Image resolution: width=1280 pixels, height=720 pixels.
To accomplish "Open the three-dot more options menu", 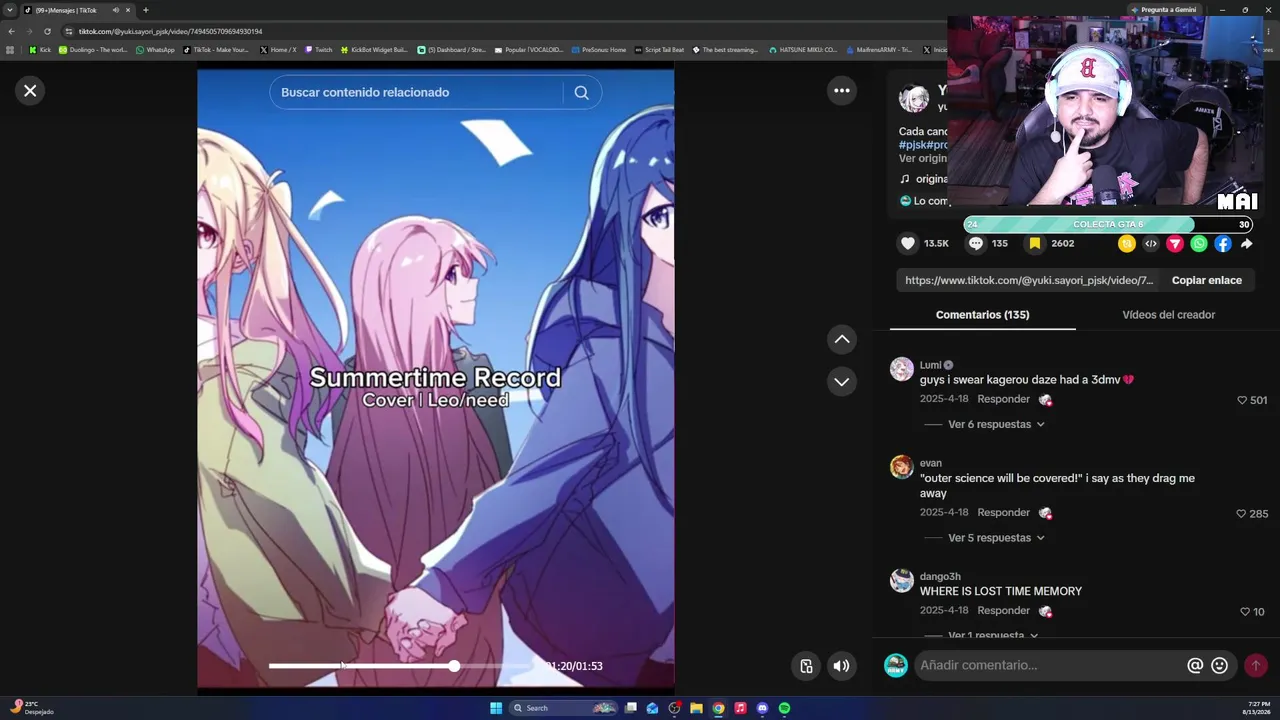I will pyautogui.click(x=842, y=91).
